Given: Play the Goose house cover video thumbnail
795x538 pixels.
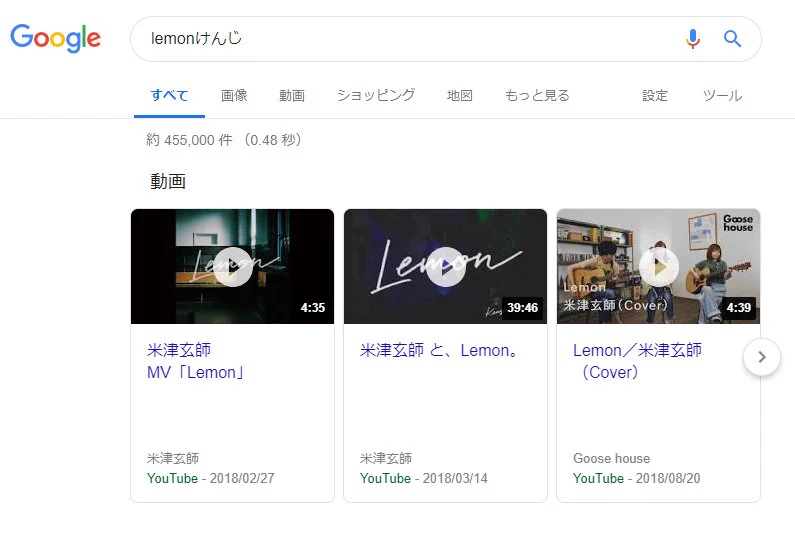Looking at the screenshot, I should tap(659, 267).
